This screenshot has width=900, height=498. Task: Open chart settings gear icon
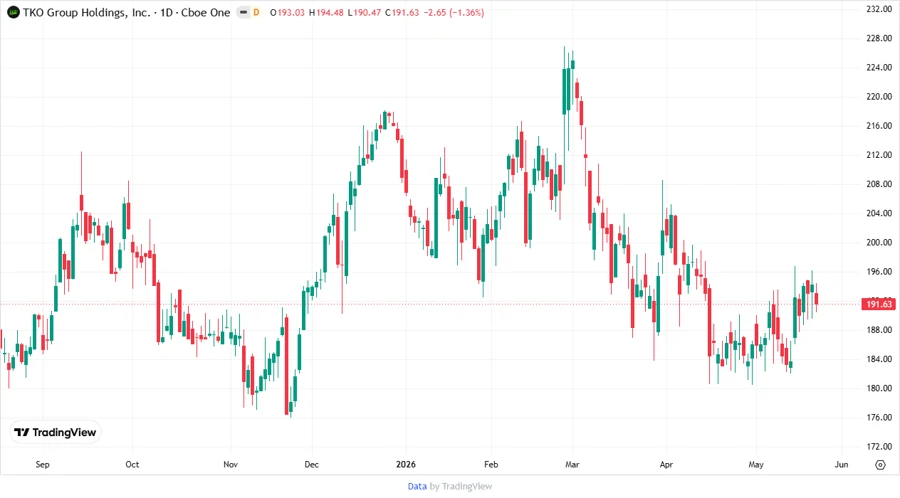pyautogui.click(x=880, y=465)
